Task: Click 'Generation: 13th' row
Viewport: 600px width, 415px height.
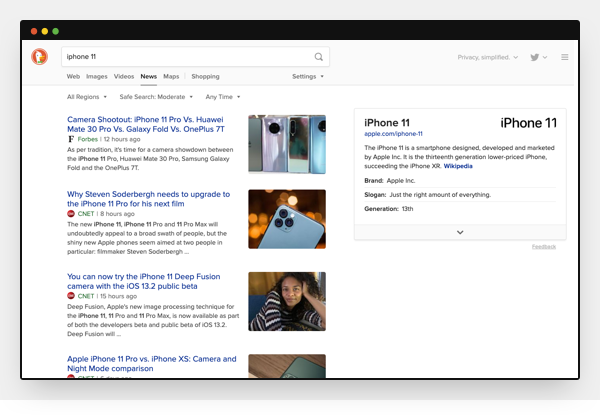Action: (x=460, y=209)
